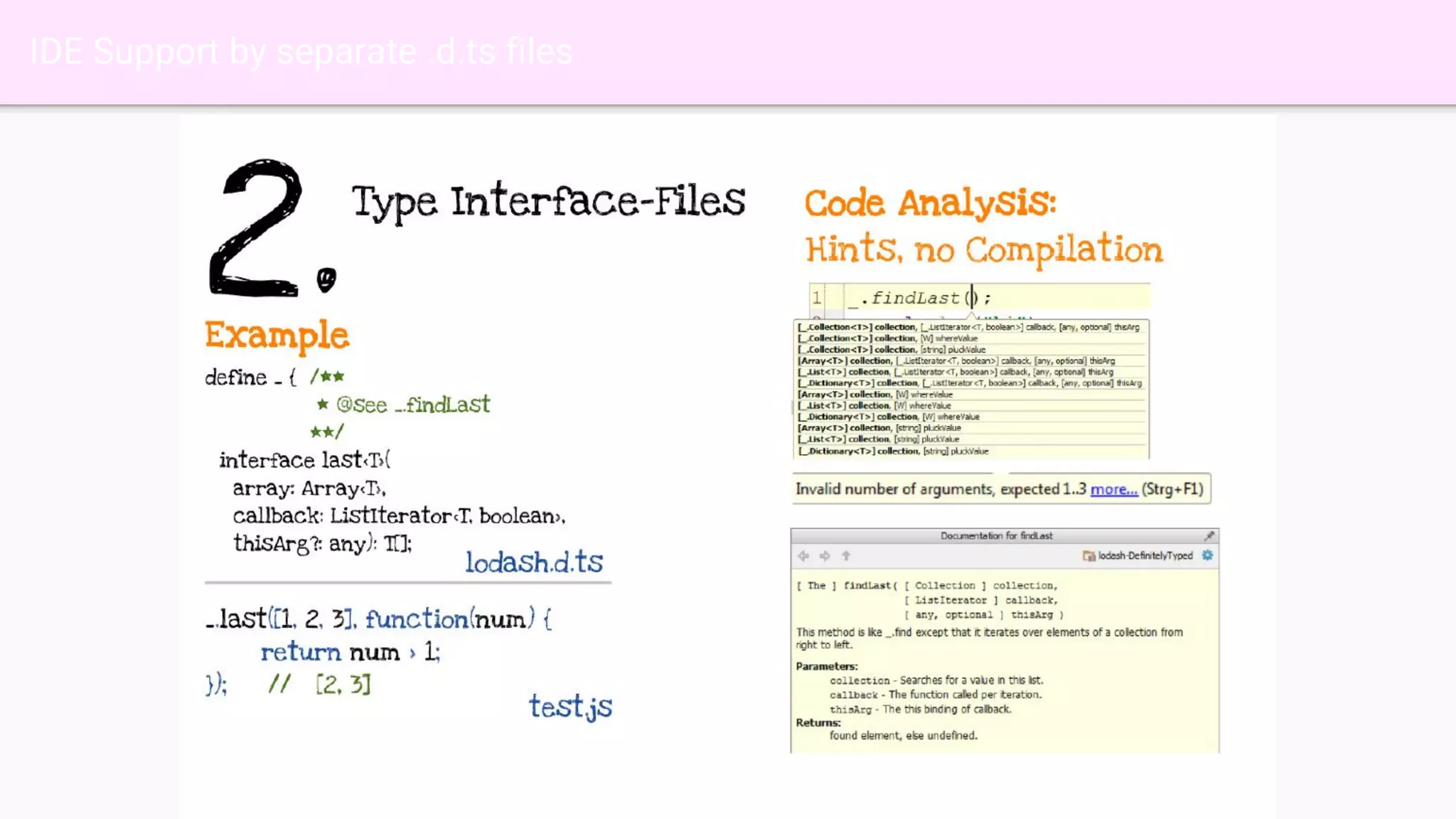Select '[_.Dictionary<T>] collection, [W] whereValue' row
The width and height of the screenshot is (1456, 819).
tap(971, 417)
